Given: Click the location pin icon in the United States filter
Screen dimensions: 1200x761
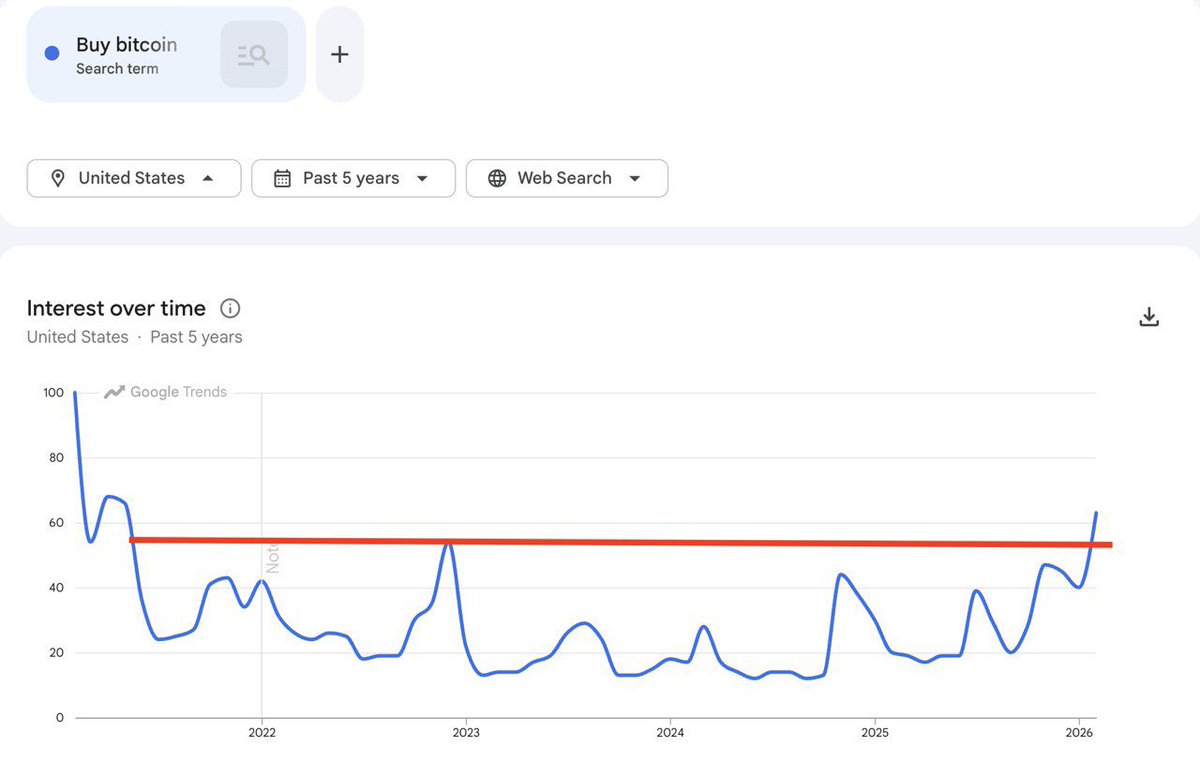Looking at the screenshot, I should [58, 178].
